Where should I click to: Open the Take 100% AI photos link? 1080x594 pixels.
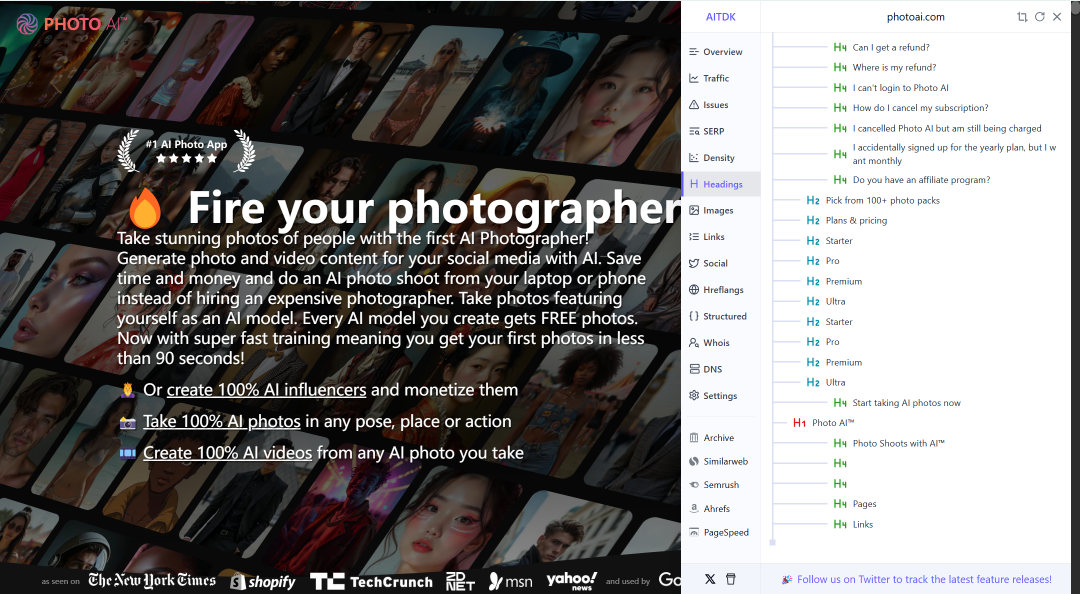click(222, 421)
